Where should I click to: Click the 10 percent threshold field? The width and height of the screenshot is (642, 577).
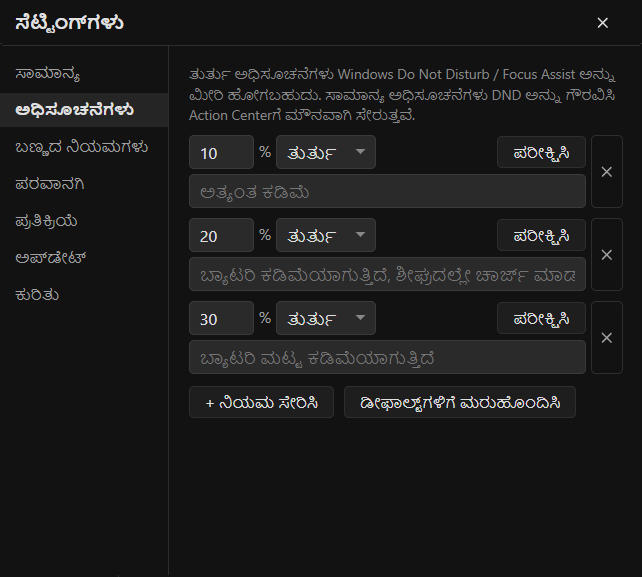tap(222, 152)
